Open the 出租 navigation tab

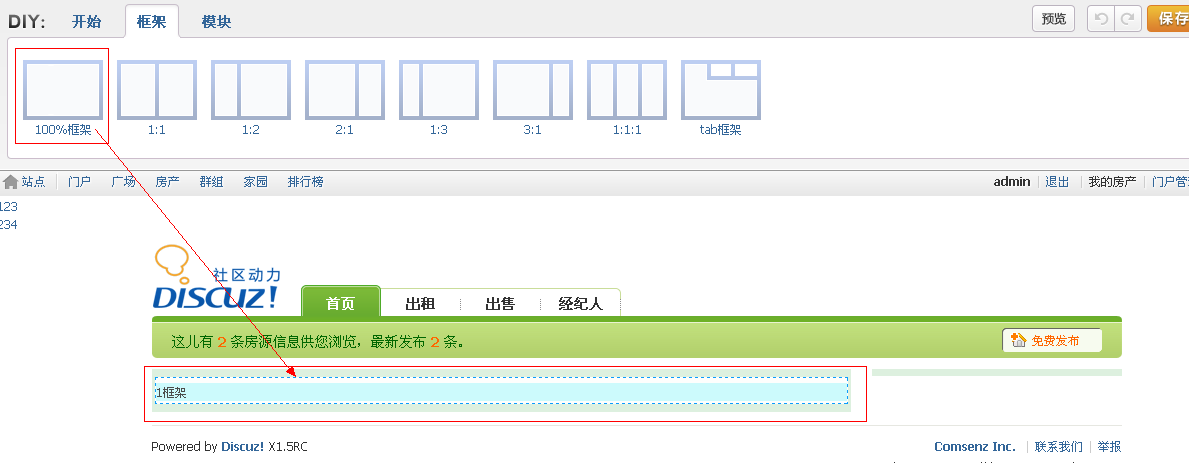420,303
